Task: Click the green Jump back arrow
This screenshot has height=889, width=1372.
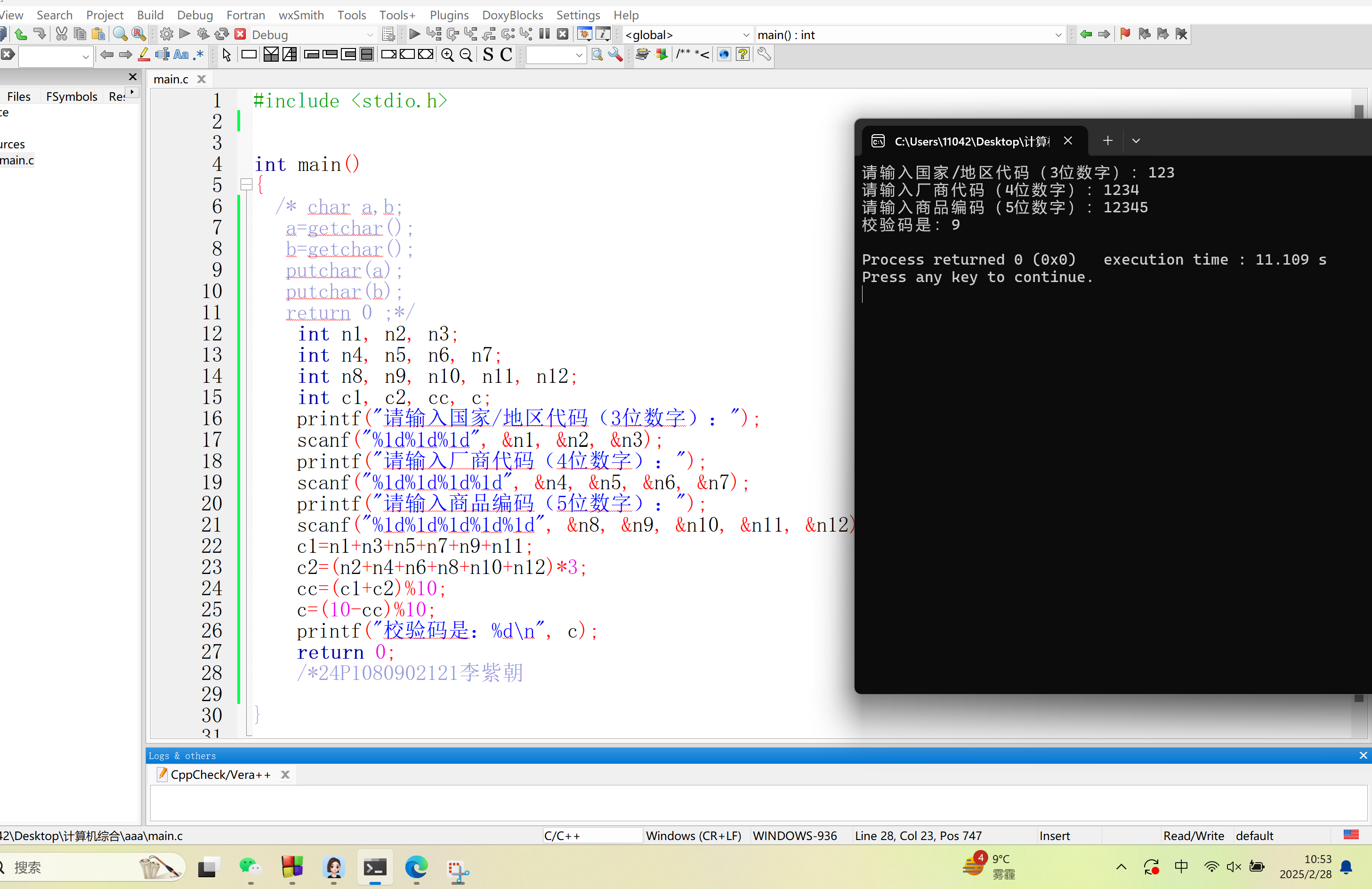Action: (x=1086, y=34)
